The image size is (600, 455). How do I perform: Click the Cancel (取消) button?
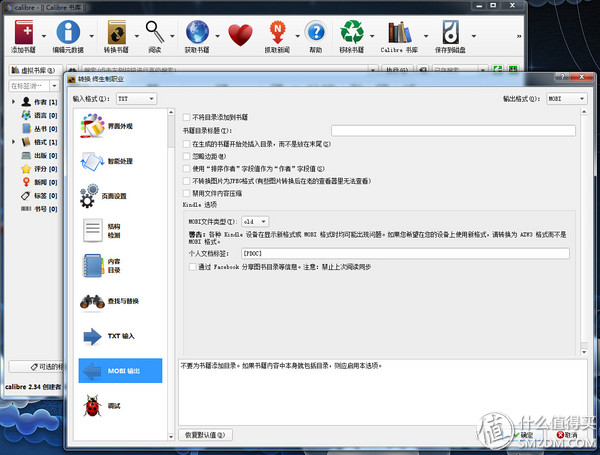(567, 435)
